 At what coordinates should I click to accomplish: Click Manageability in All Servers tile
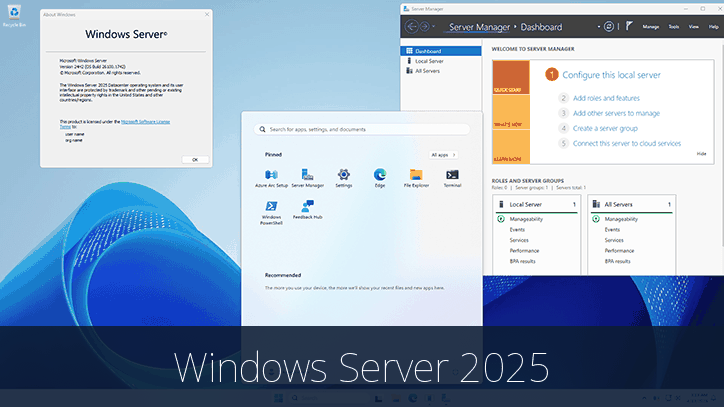coord(621,219)
